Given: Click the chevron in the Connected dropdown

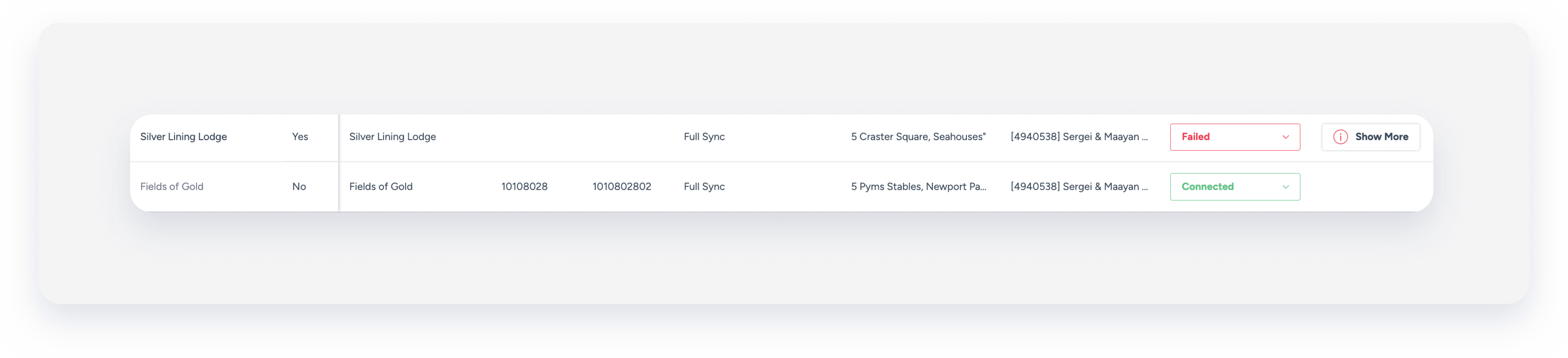Looking at the screenshot, I should click(x=1285, y=186).
